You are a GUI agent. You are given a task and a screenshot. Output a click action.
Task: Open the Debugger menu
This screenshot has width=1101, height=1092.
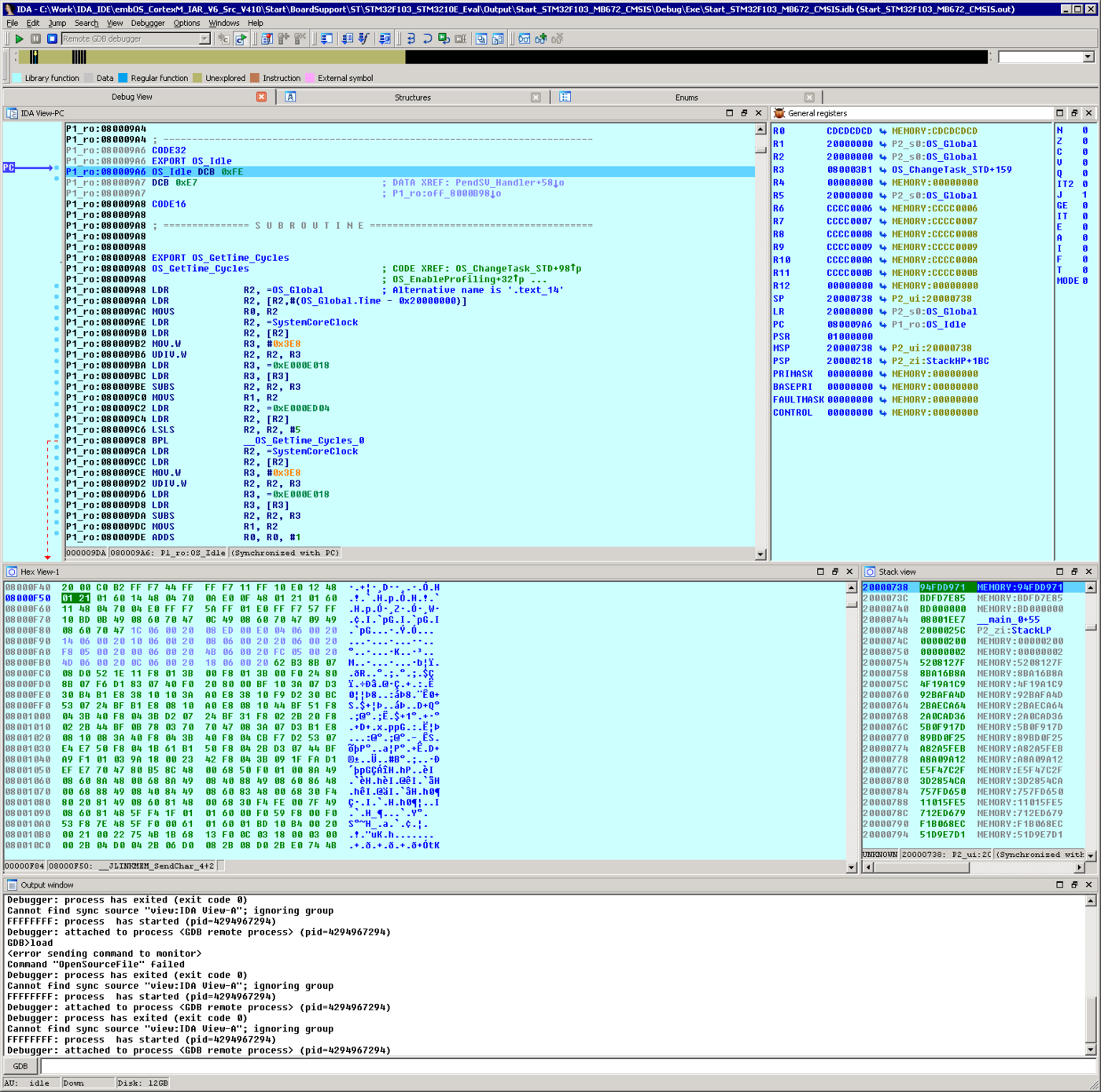(x=147, y=23)
